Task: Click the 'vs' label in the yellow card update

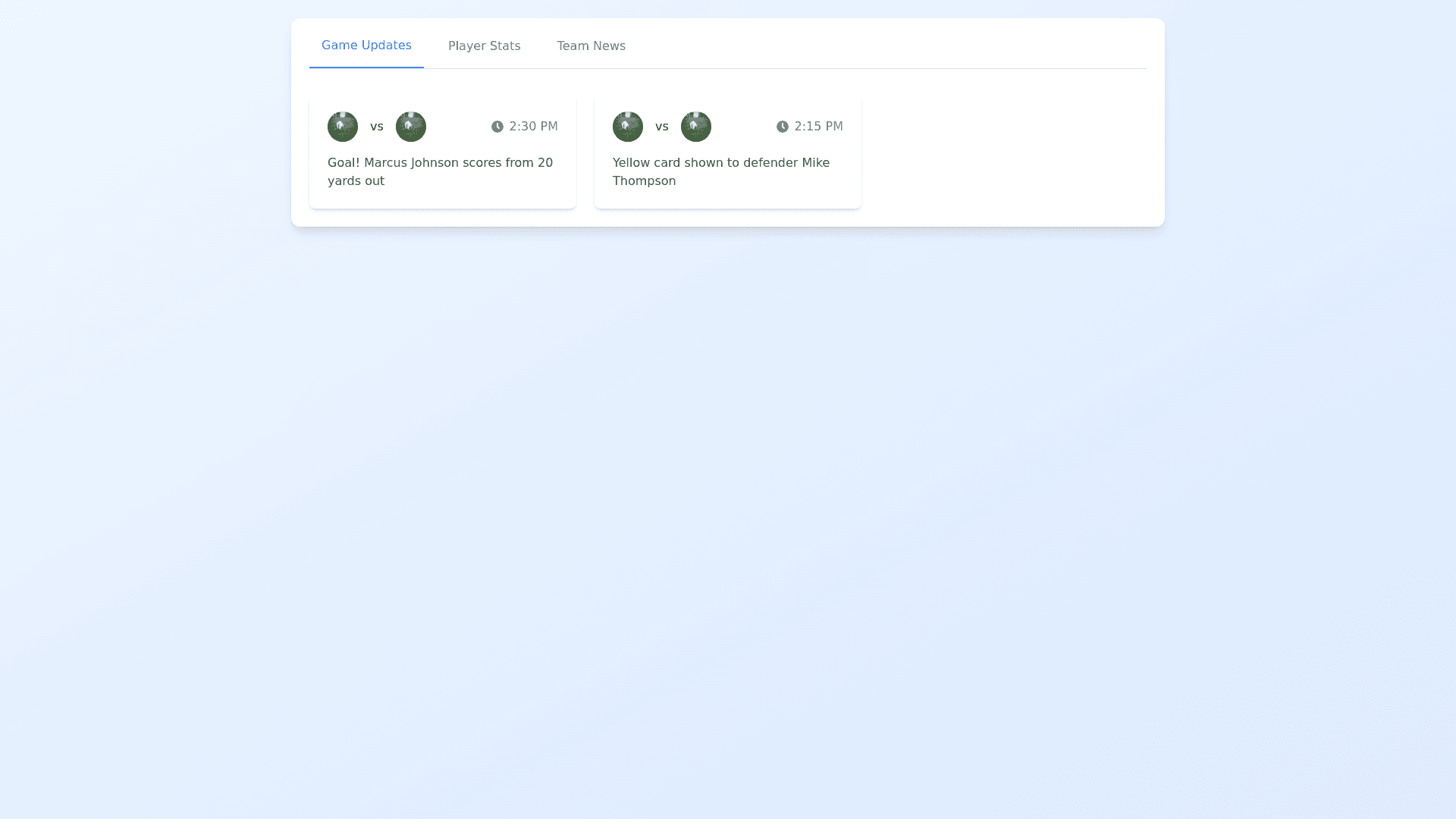Action: click(x=662, y=127)
